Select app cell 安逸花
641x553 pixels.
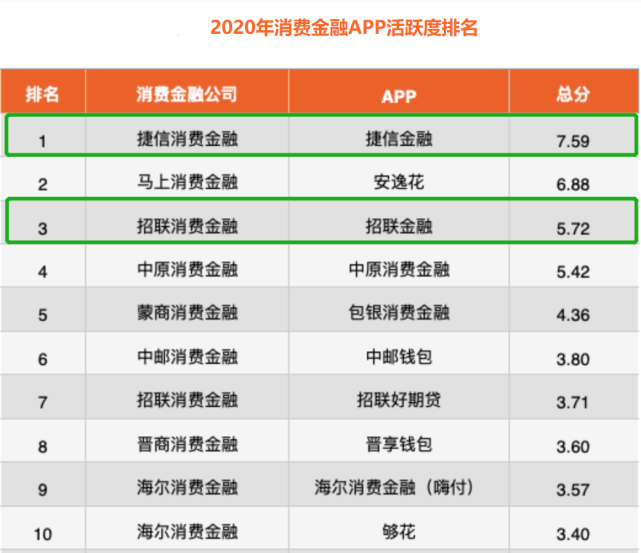pos(399,182)
